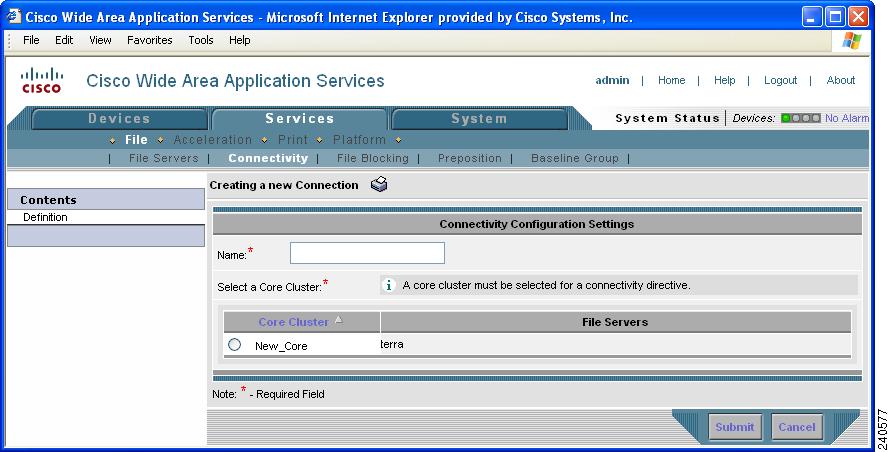
Task: Open the File Servers section
Action: tap(163, 158)
